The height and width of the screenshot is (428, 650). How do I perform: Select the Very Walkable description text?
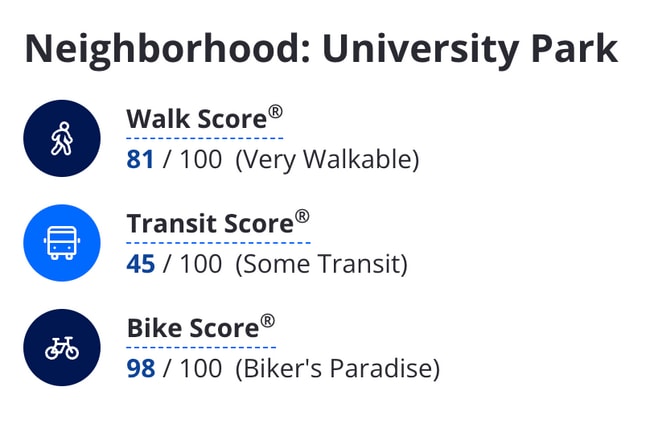click(327, 160)
